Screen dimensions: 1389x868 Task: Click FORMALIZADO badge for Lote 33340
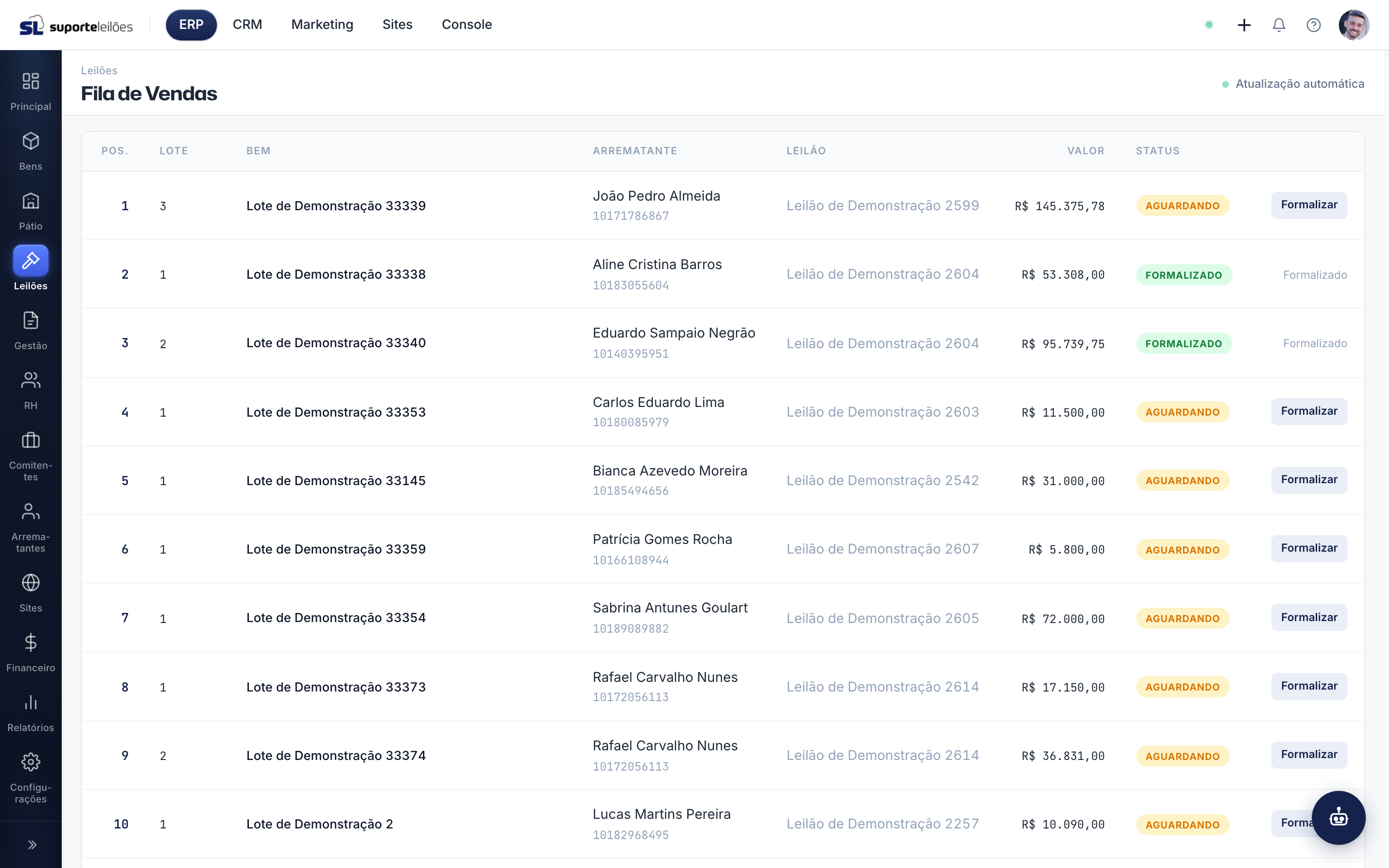click(1184, 343)
